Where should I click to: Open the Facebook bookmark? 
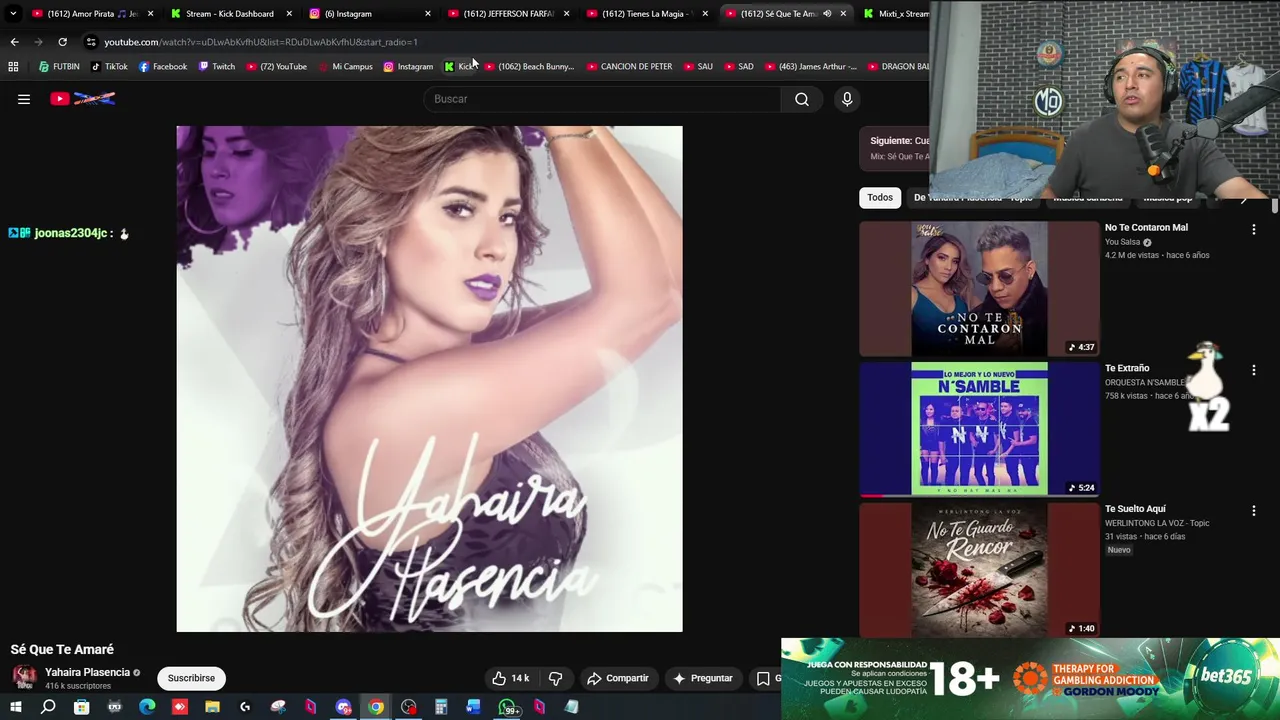point(163,67)
